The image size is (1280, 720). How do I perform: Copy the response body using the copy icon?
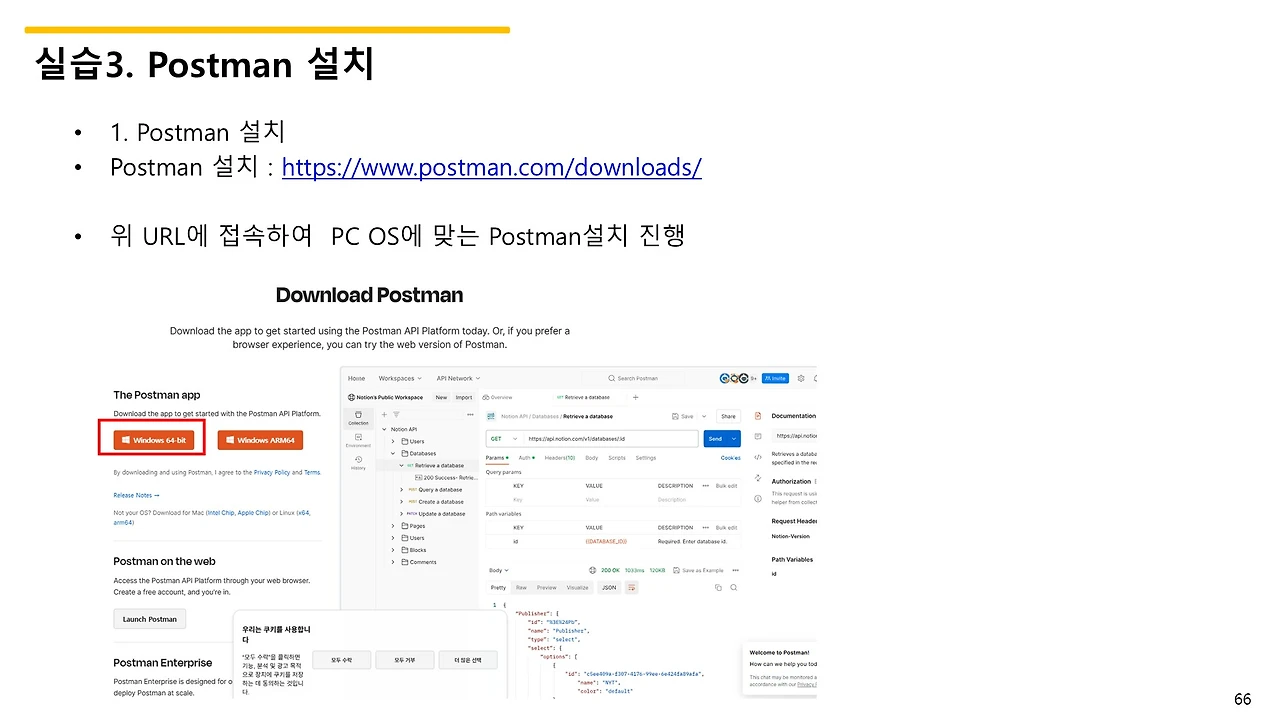coord(718,587)
